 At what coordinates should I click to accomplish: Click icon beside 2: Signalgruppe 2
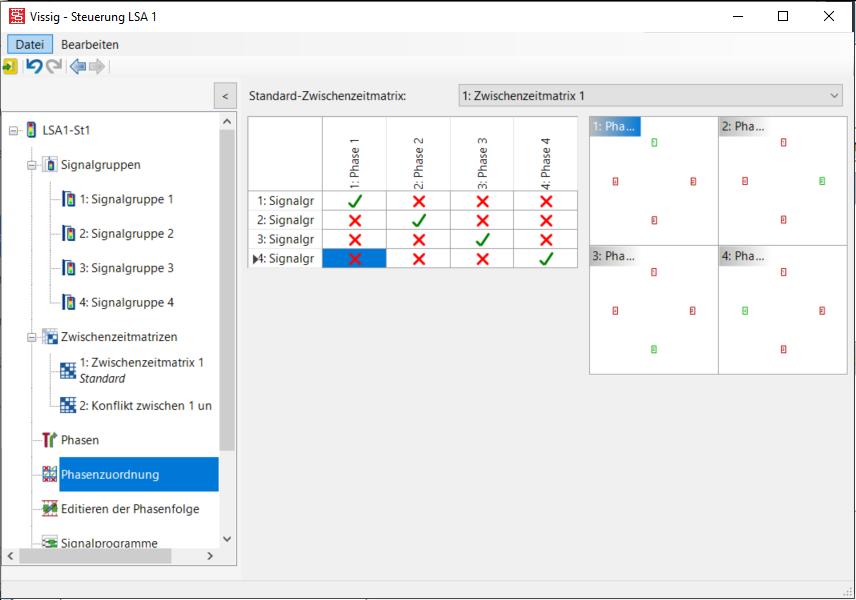tap(68, 233)
